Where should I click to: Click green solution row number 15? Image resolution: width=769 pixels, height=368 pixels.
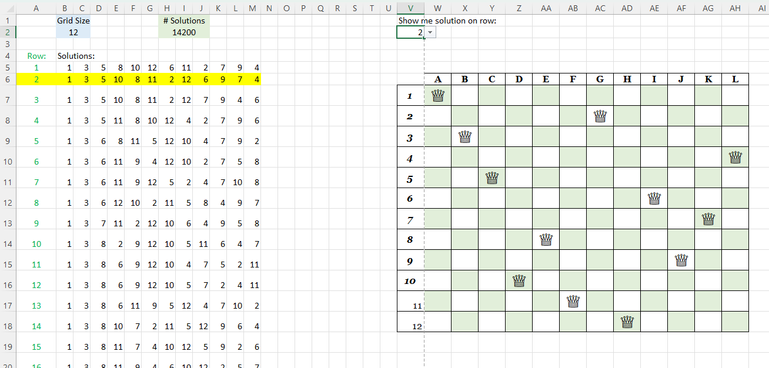point(36,347)
